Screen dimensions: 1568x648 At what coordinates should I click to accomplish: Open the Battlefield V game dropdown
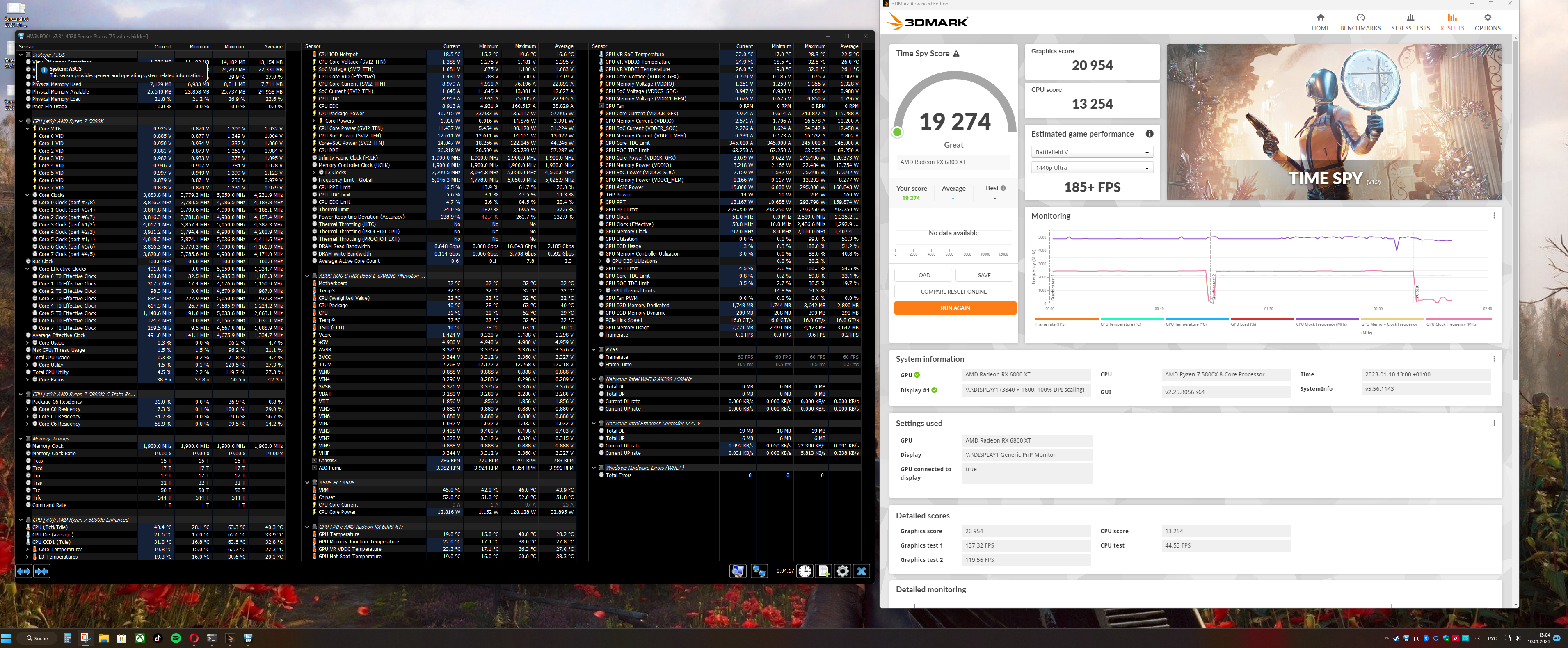tap(1092, 152)
